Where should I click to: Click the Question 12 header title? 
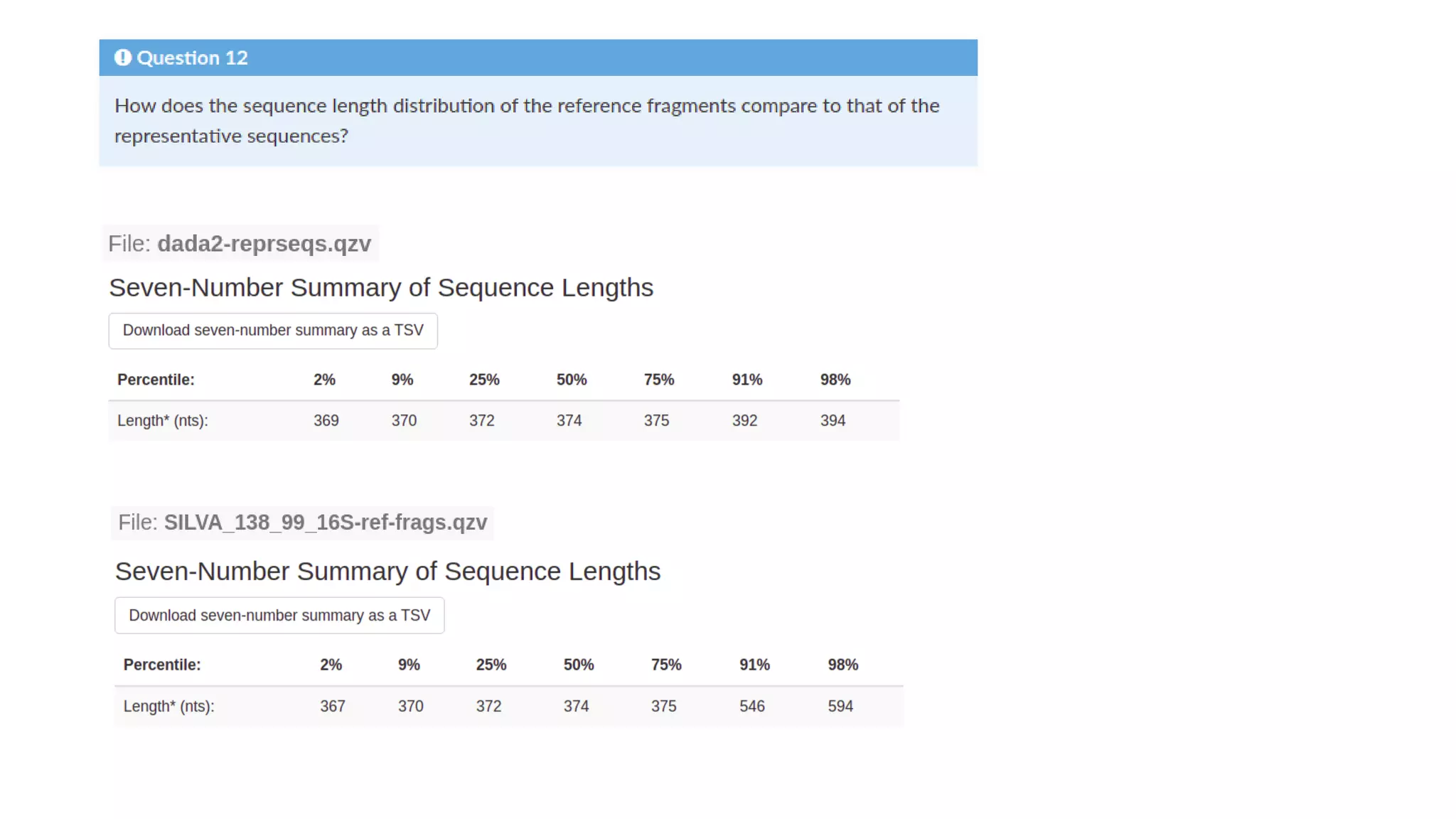click(192, 58)
